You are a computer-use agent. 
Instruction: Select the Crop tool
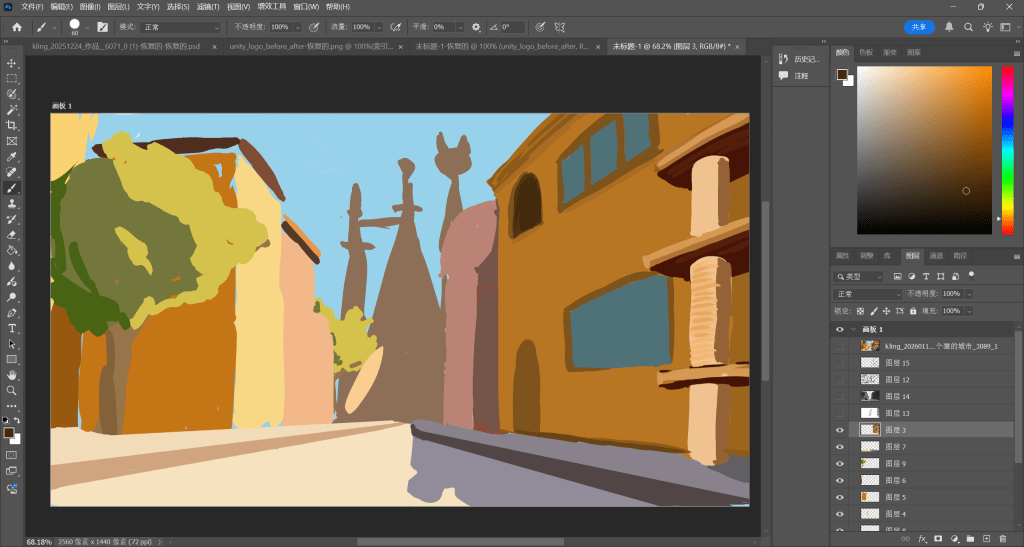click(x=12, y=125)
